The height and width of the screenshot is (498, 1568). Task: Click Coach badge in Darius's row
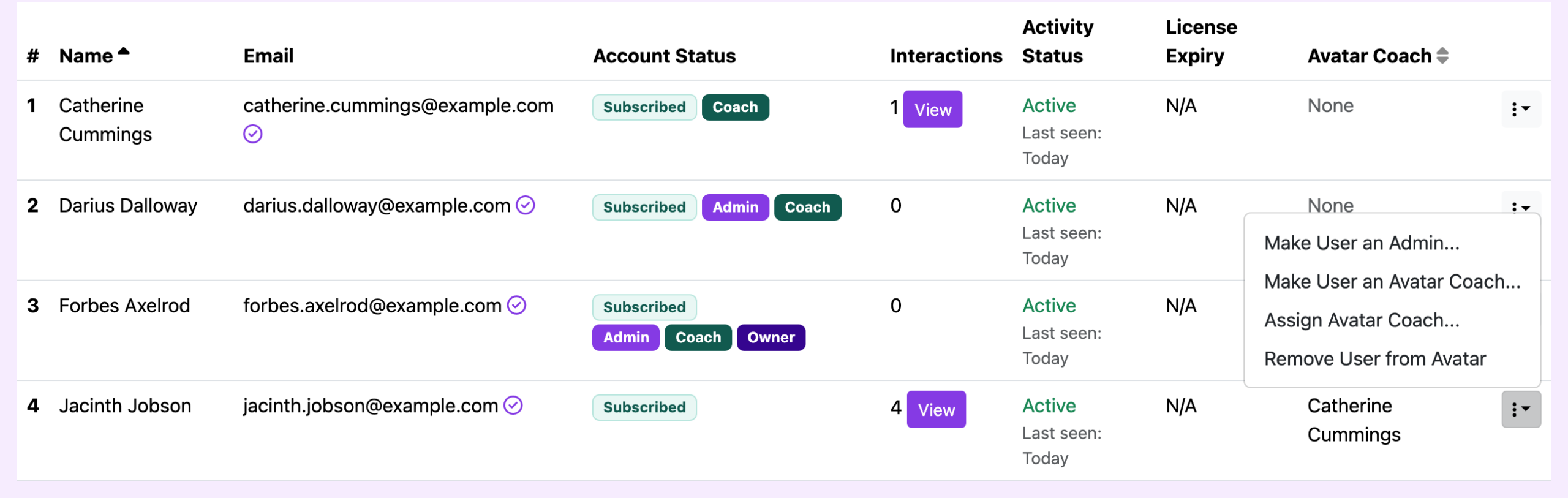807,207
